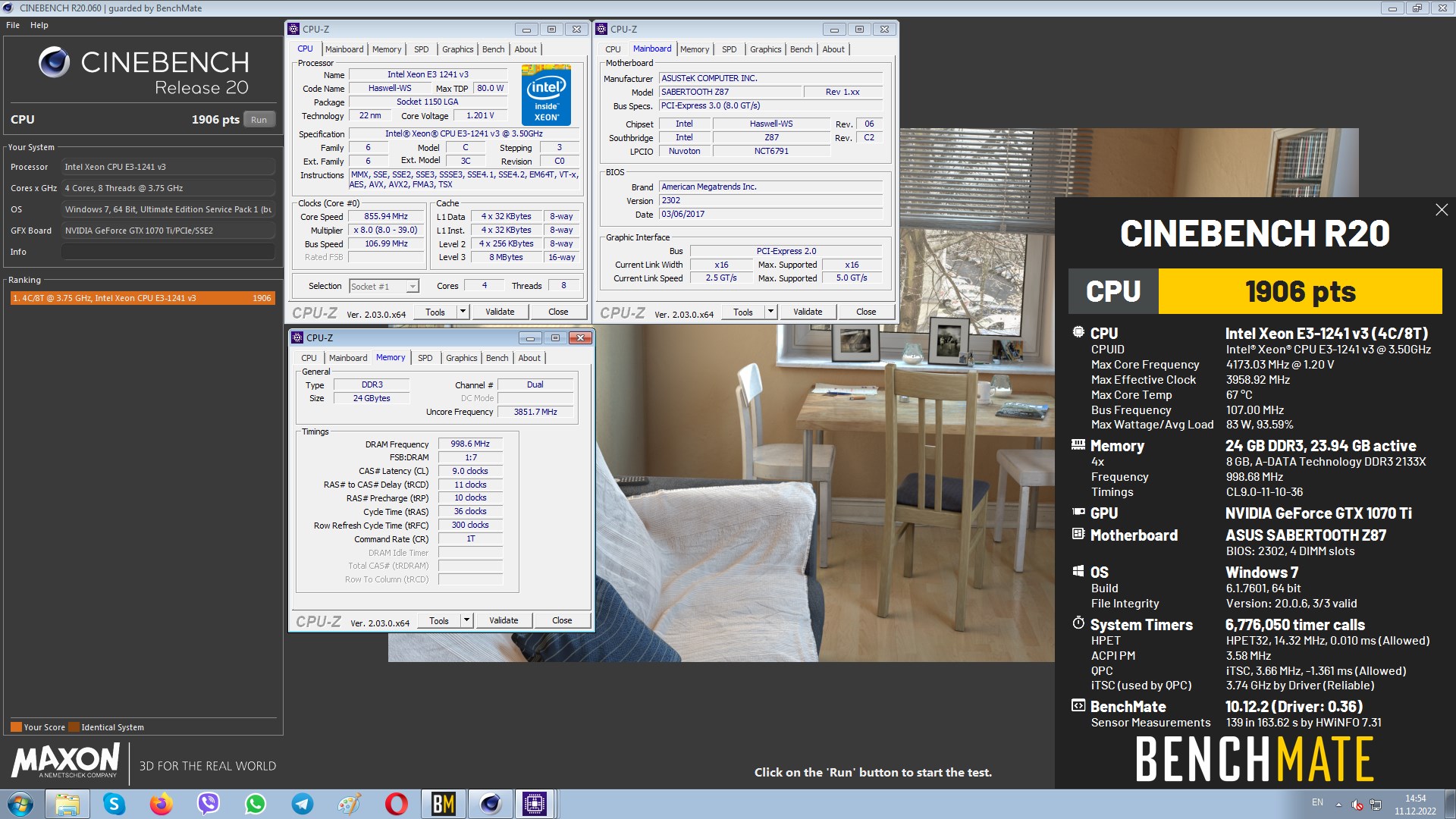Image resolution: width=1456 pixels, height=819 pixels.
Task: Click Core Speed value 855.94 MHz
Action: [x=385, y=216]
